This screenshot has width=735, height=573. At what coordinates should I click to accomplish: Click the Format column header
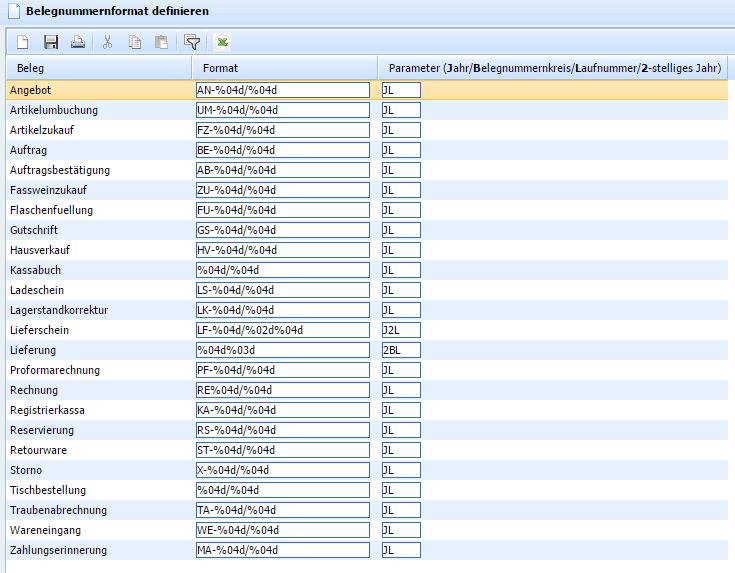coord(284,68)
